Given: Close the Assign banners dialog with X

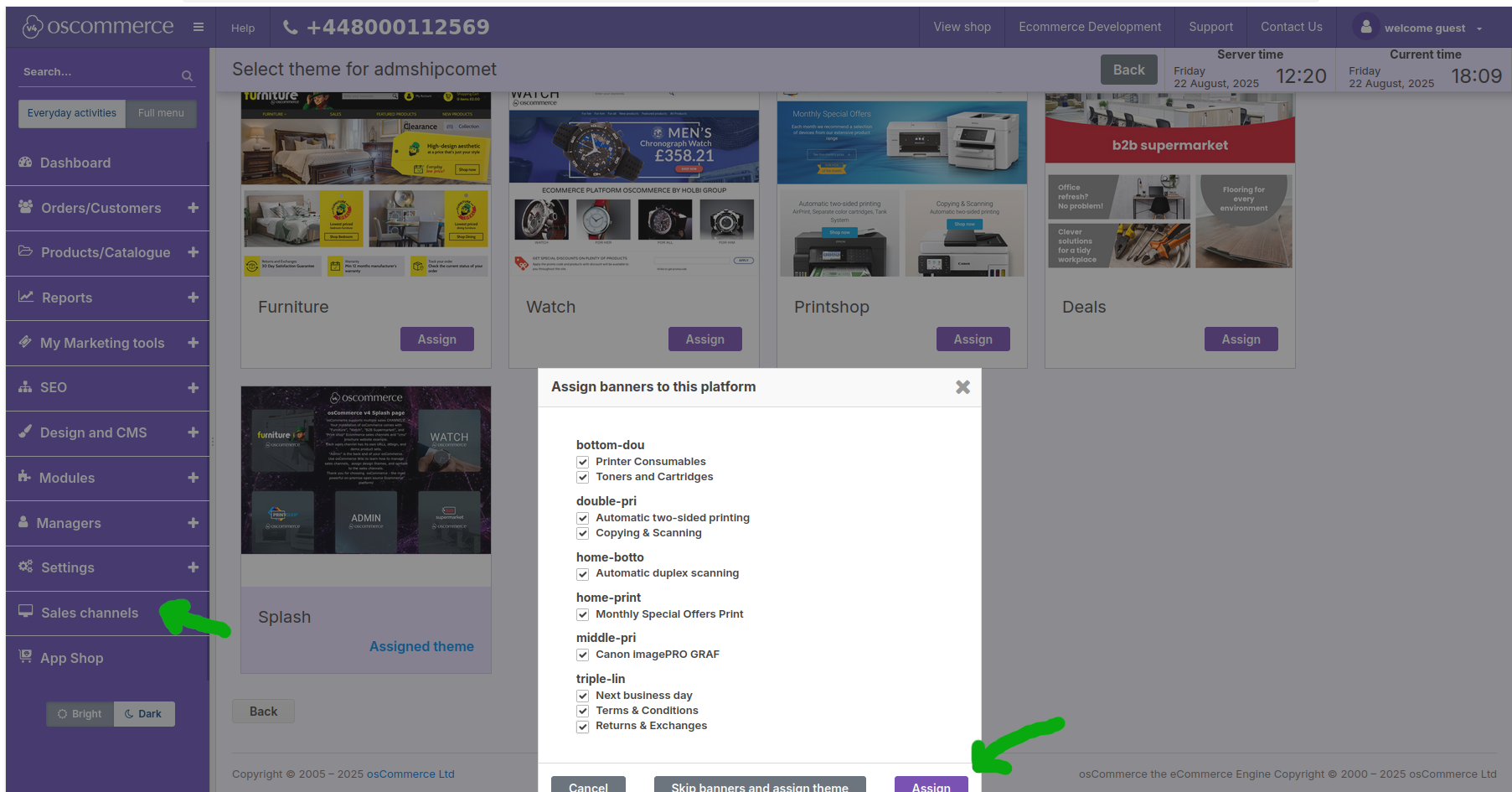Looking at the screenshot, I should [x=962, y=387].
